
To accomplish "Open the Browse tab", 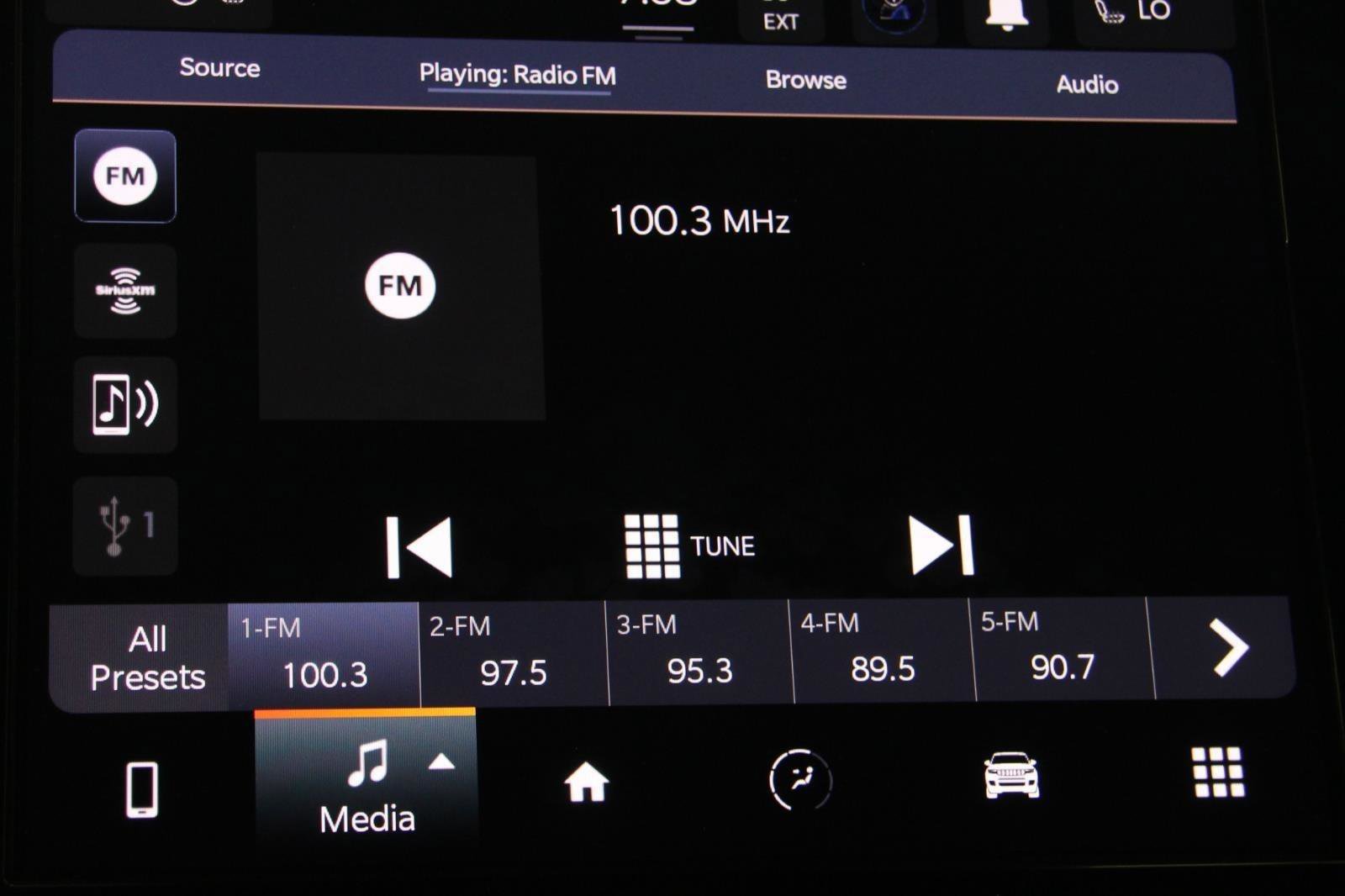I will point(805,80).
